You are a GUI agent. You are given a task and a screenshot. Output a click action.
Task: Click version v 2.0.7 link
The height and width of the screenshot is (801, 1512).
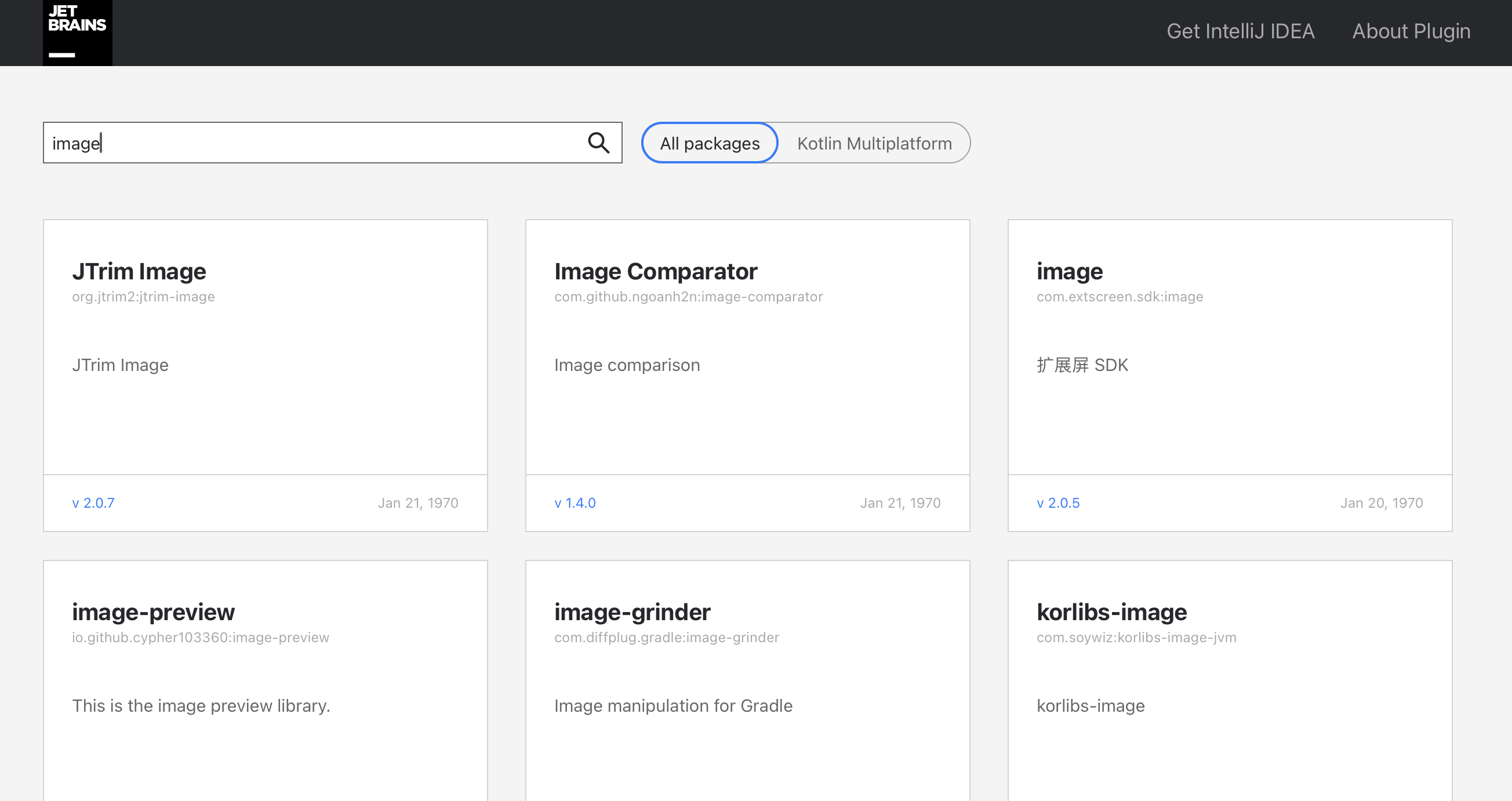tap(93, 503)
